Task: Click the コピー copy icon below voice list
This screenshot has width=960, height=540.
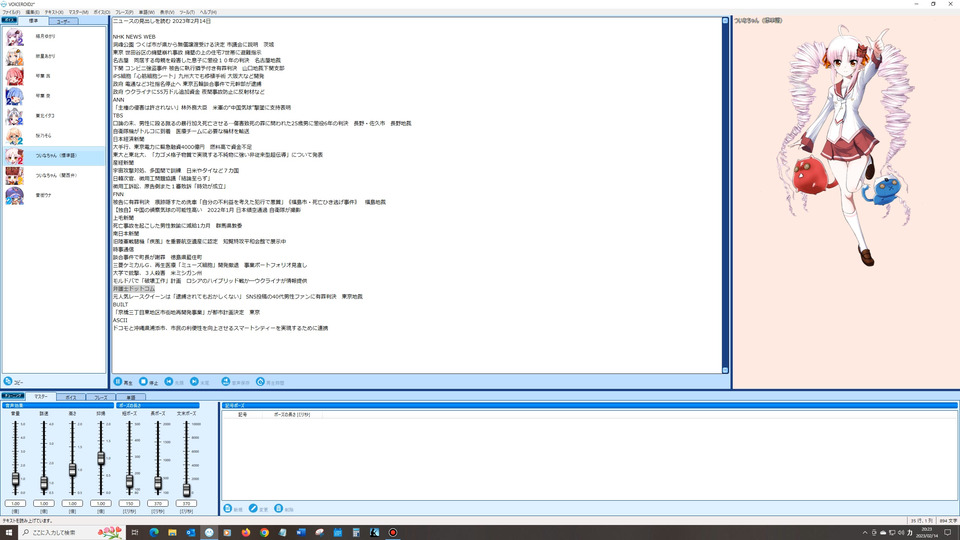Action: point(8,381)
